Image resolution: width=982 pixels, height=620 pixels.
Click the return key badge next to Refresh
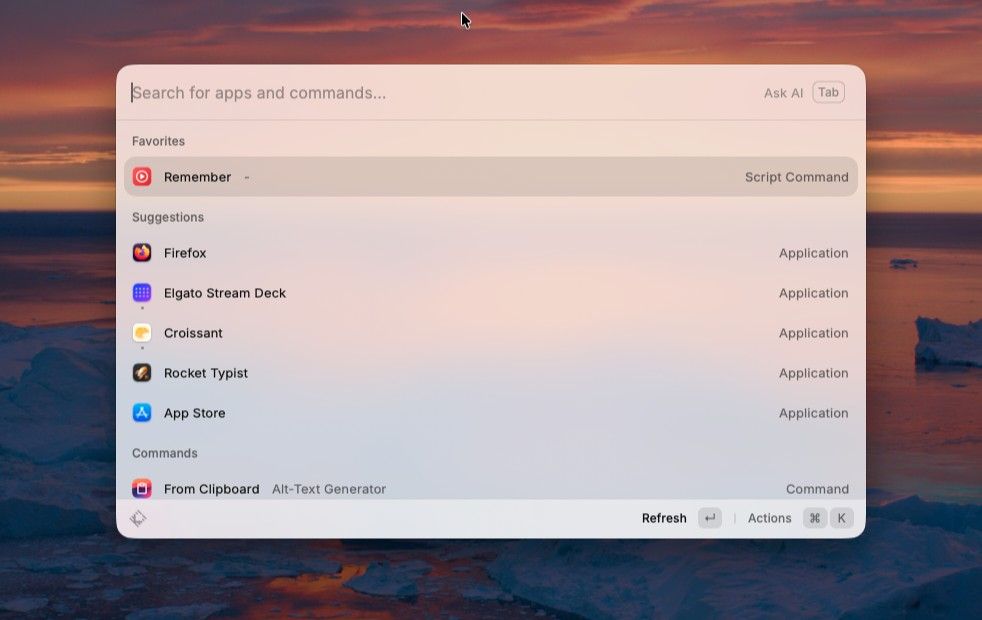tap(709, 518)
